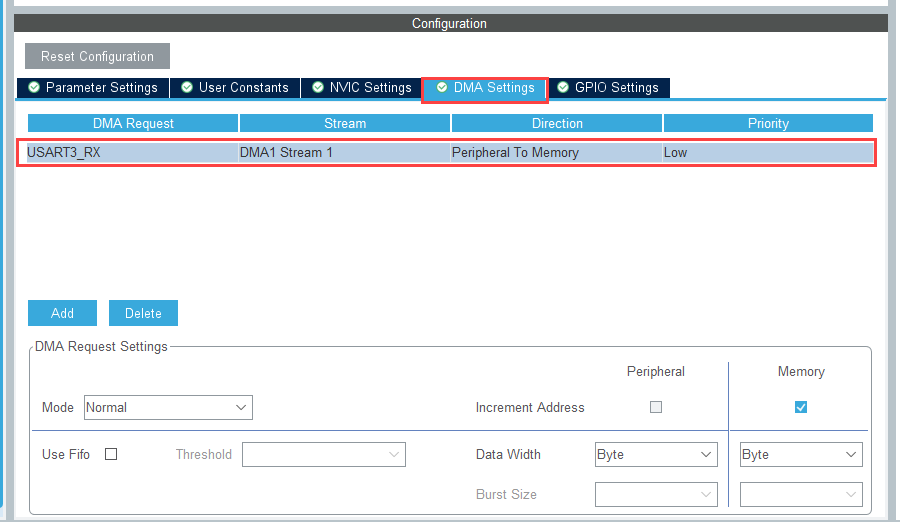Click the green check icon on GPIO Settings
Screen dimensions: 900x522
tap(563, 88)
